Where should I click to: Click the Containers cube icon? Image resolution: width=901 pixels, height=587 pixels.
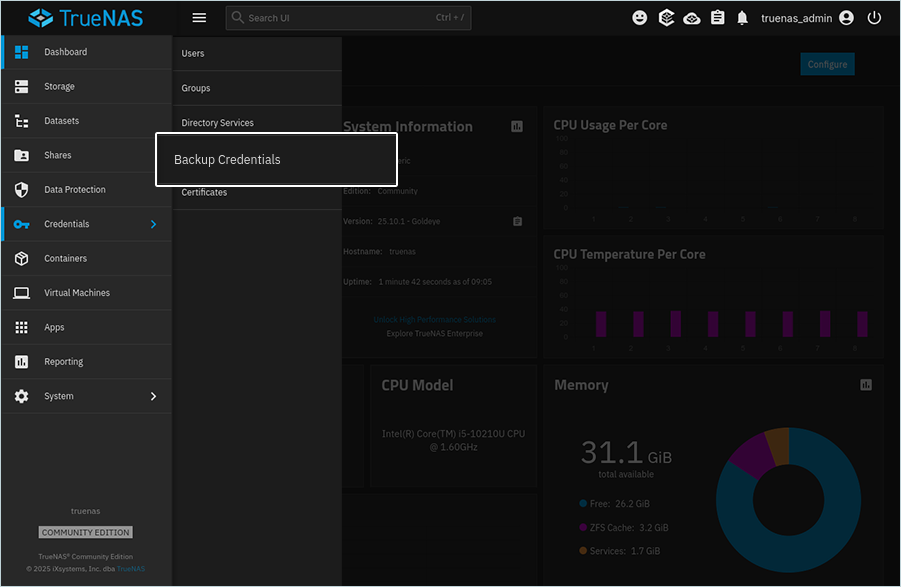[x=21, y=258]
